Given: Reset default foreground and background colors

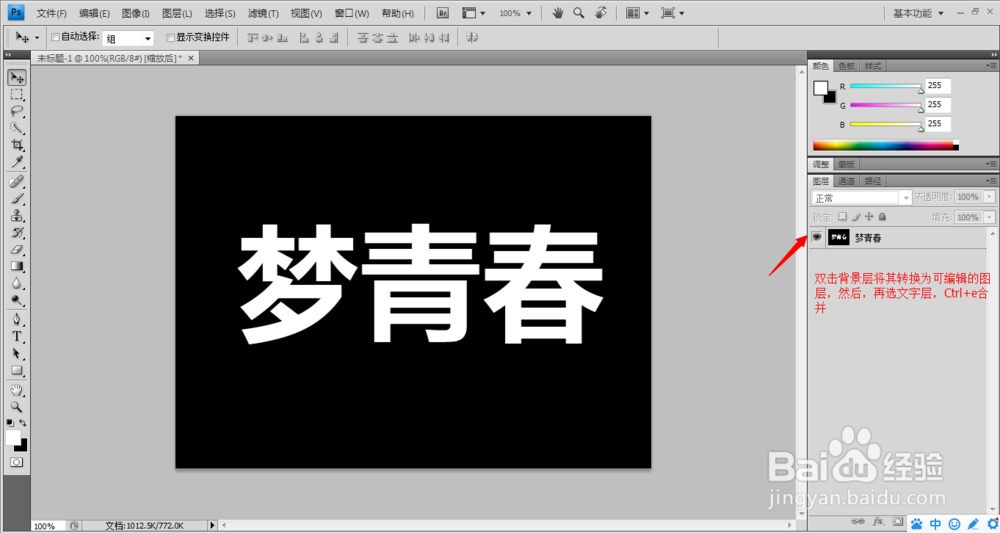Looking at the screenshot, I should tap(10, 423).
